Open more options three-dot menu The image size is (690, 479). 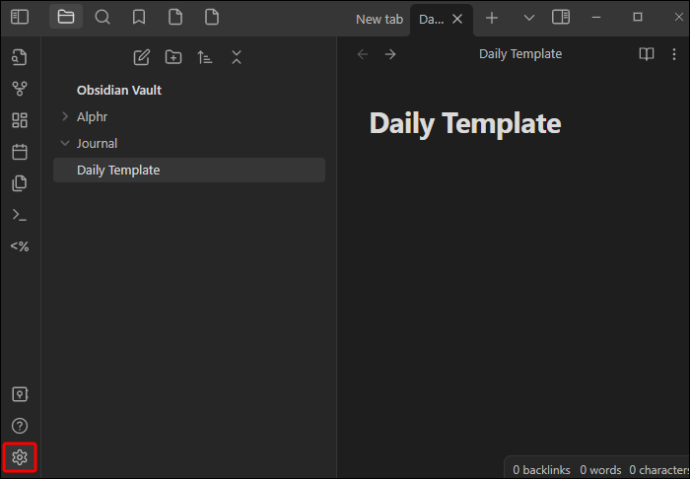(x=674, y=54)
